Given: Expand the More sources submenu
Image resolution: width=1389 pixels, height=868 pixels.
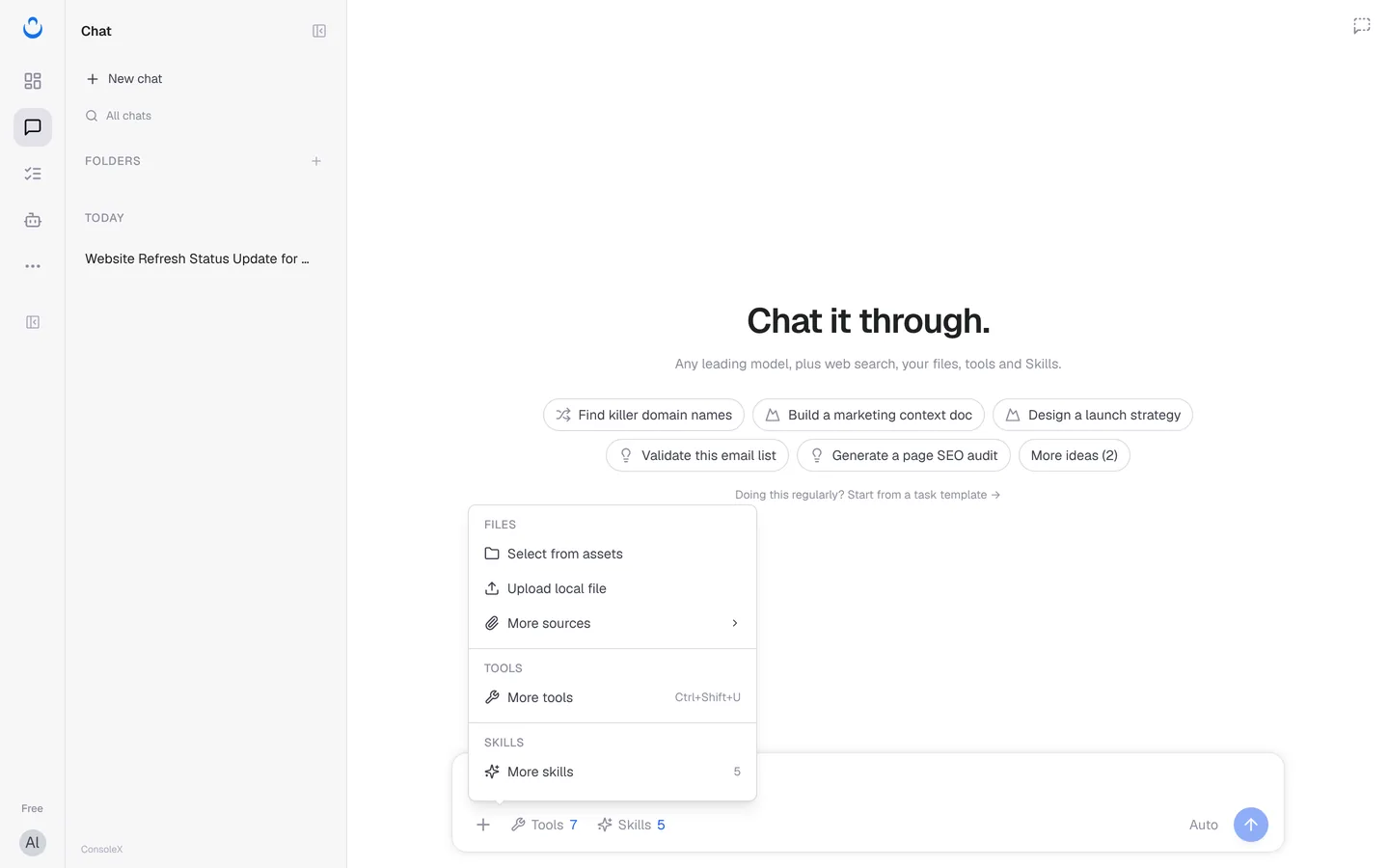Looking at the screenshot, I should tap(613, 623).
